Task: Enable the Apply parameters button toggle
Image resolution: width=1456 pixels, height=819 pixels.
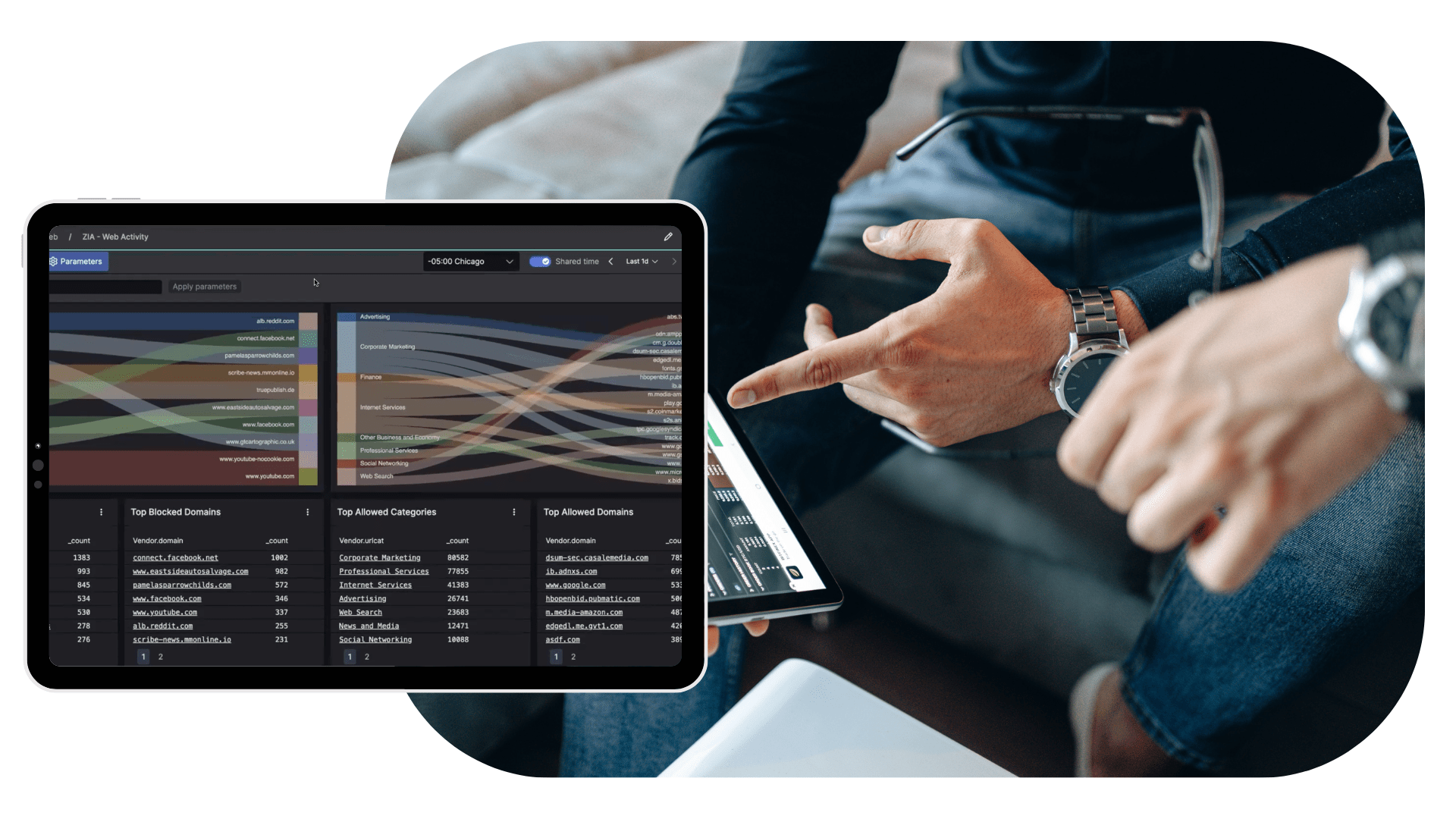Action: tap(204, 286)
